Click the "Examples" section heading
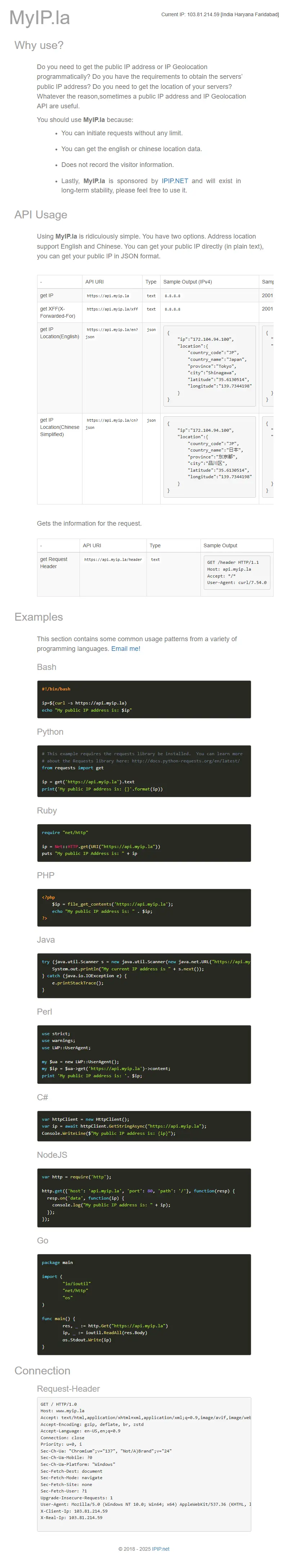The width and height of the screenshot is (288, 1568). 39,617
